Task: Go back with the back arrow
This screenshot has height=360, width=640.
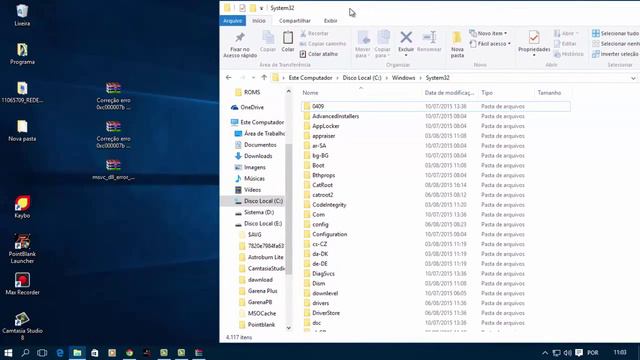Action: [x=229, y=78]
